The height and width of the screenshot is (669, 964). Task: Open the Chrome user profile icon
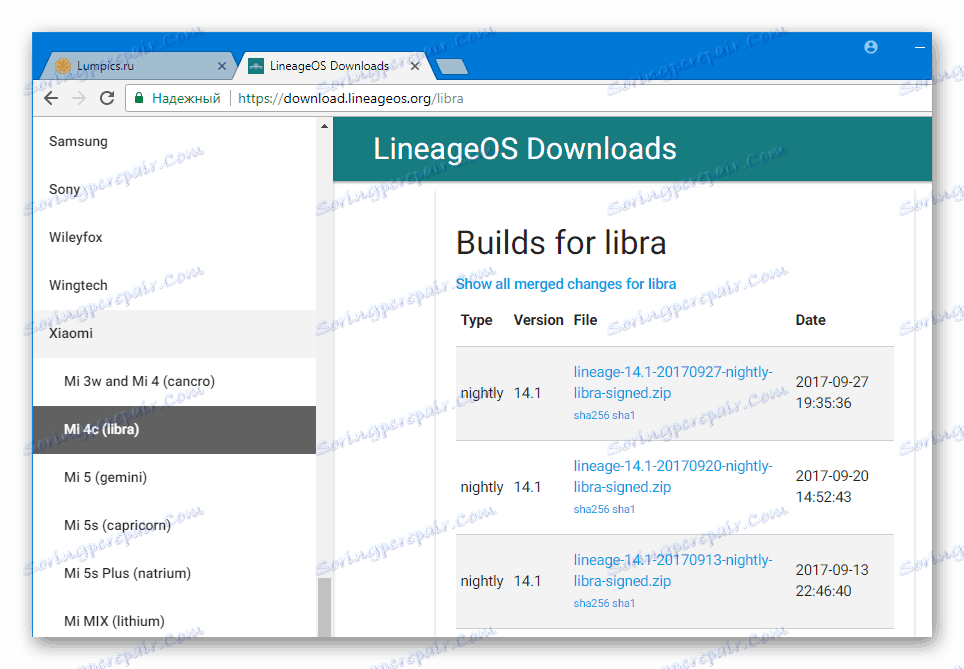point(871,47)
